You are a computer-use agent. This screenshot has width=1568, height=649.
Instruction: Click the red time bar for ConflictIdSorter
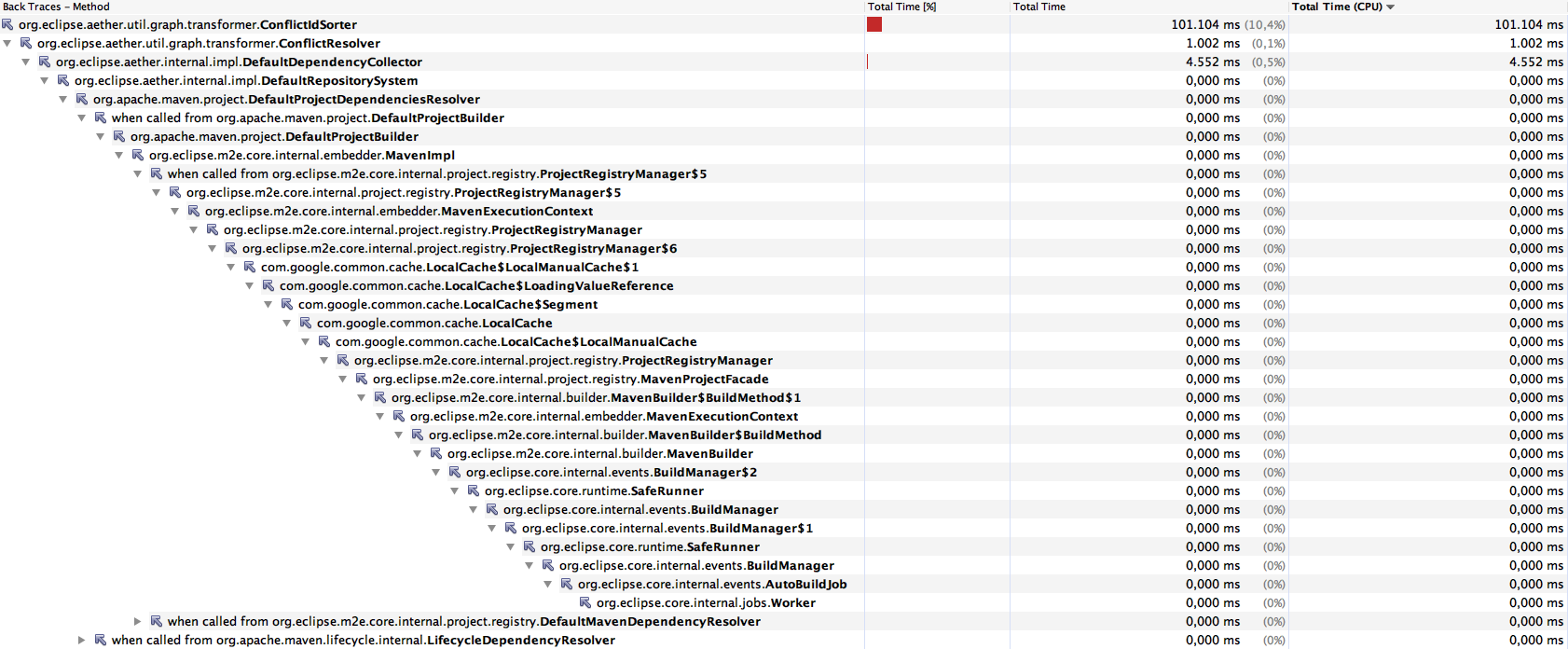[874, 24]
